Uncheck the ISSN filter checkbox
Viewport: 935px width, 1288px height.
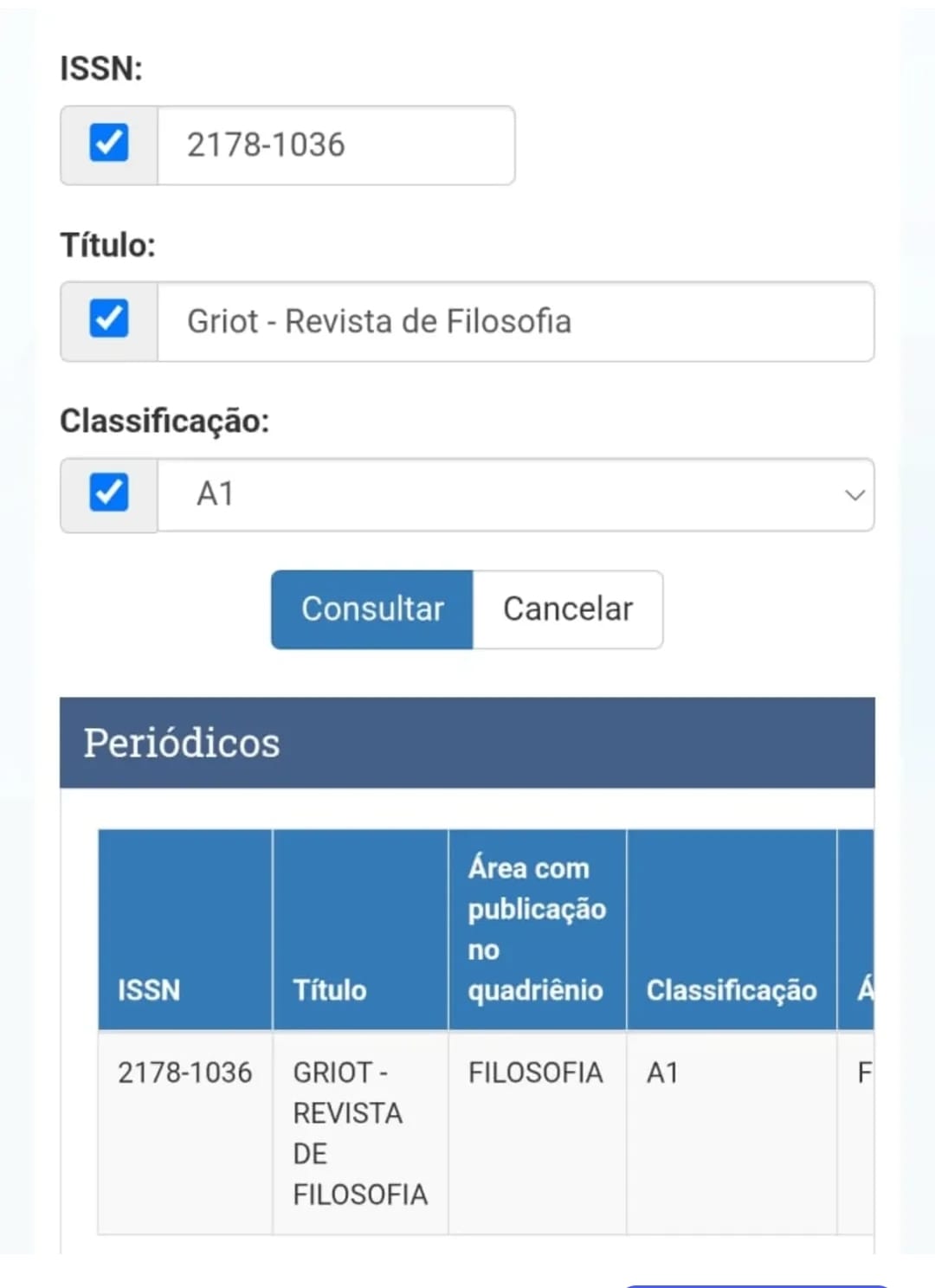tap(109, 143)
